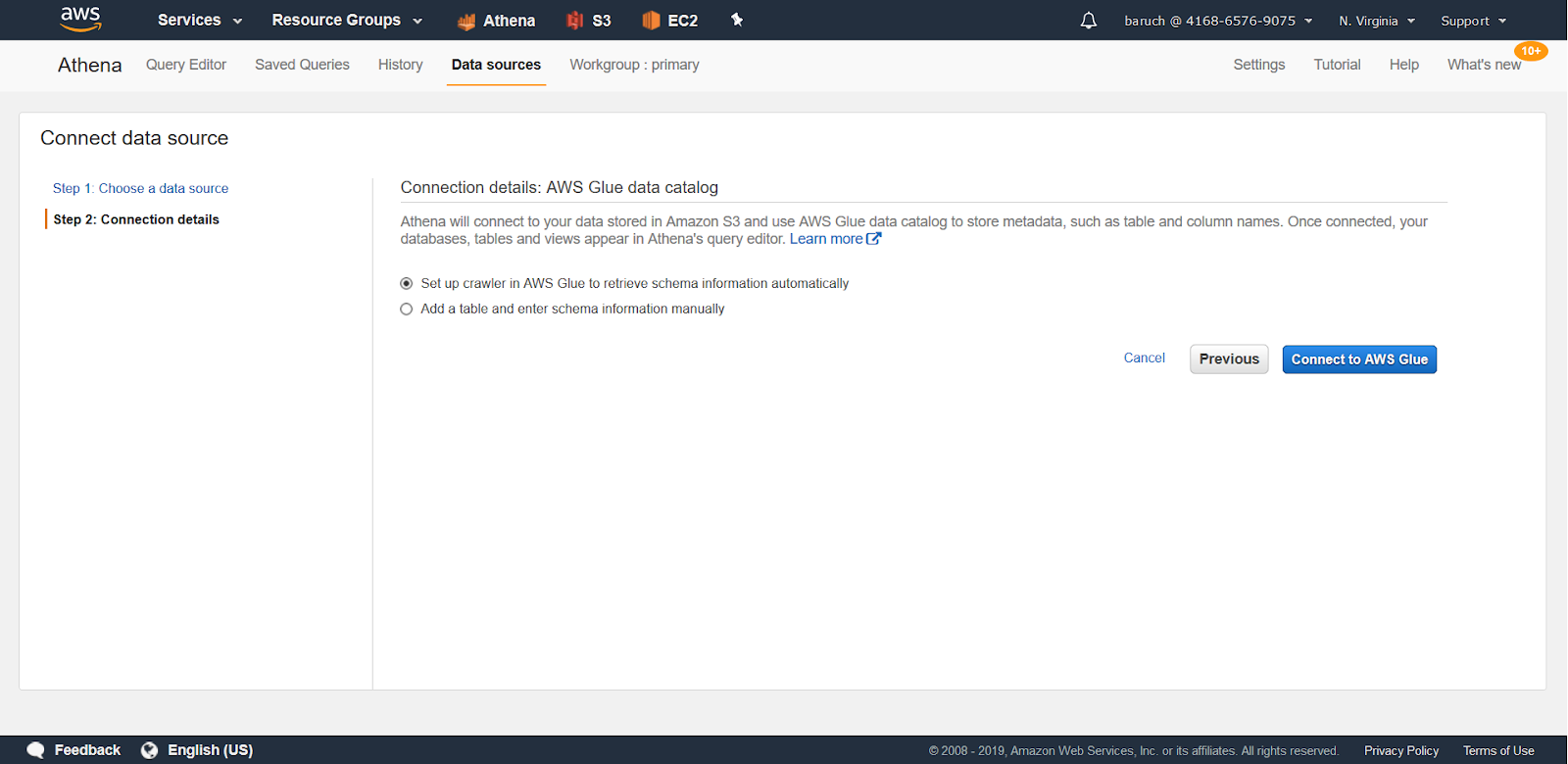Click the orange 10+ notification badge

1531,51
